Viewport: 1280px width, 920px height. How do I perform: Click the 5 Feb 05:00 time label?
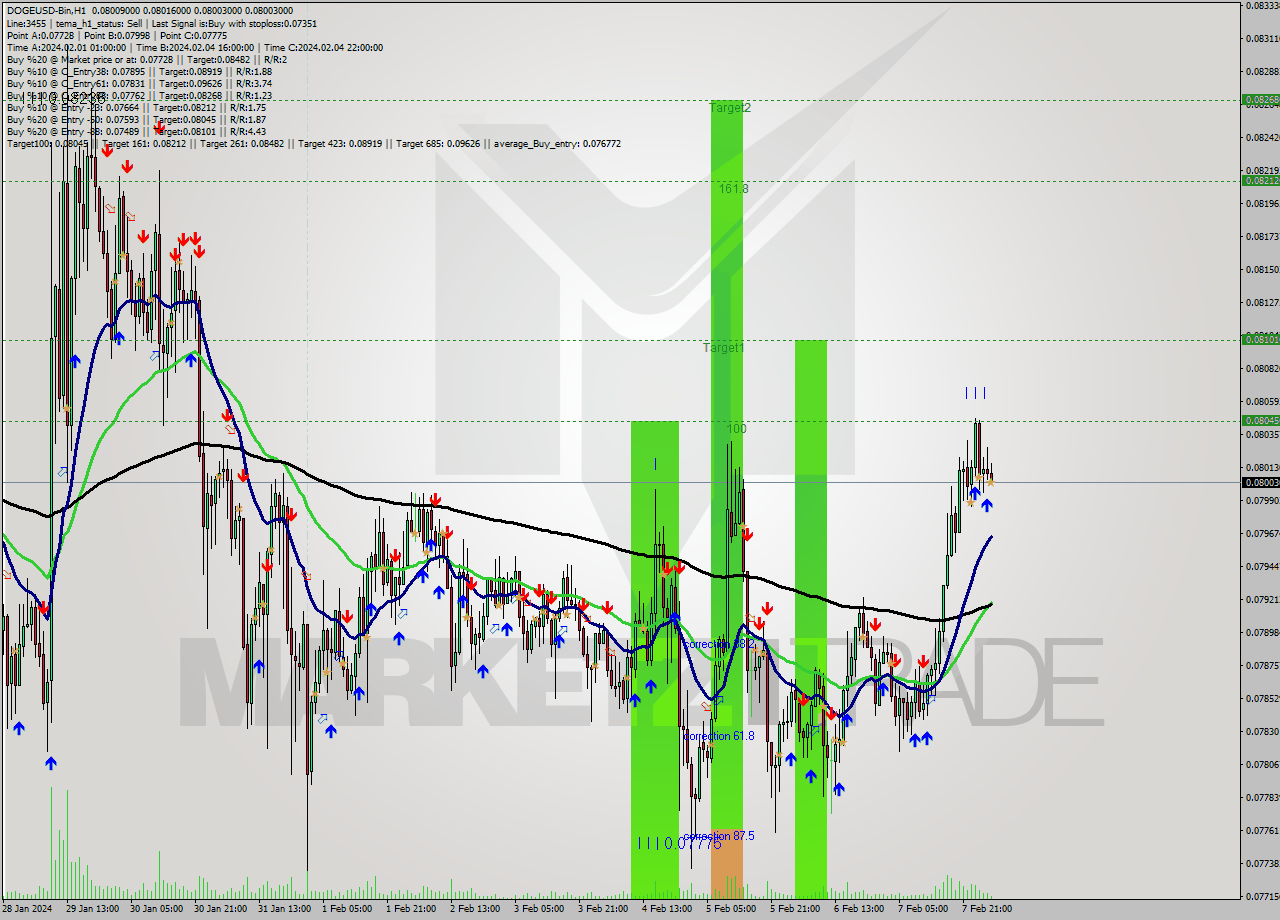pyautogui.click(x=731, y=909)
